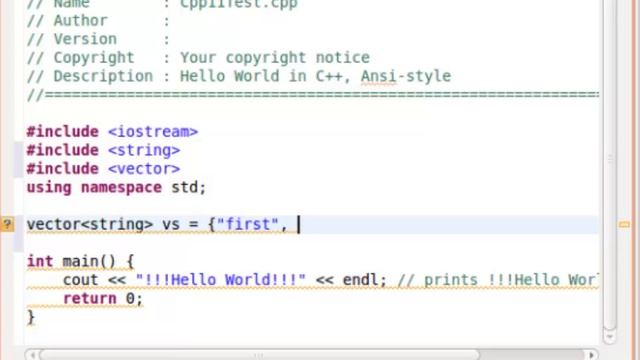Click the string literal "!!!Hello World!!!"
The image size is (640, 360).
(x=220, y=280)
